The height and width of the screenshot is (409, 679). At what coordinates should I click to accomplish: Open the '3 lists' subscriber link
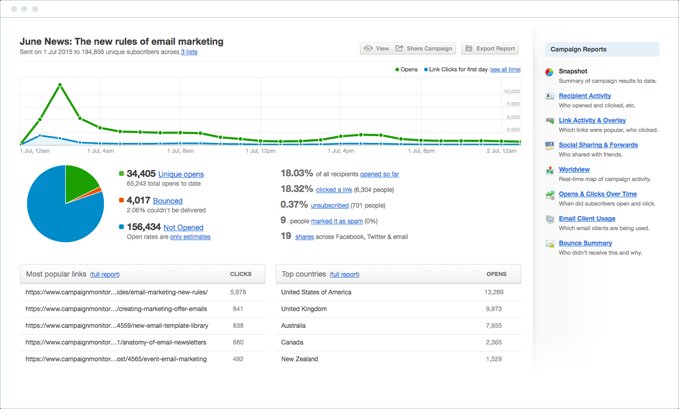189,52
